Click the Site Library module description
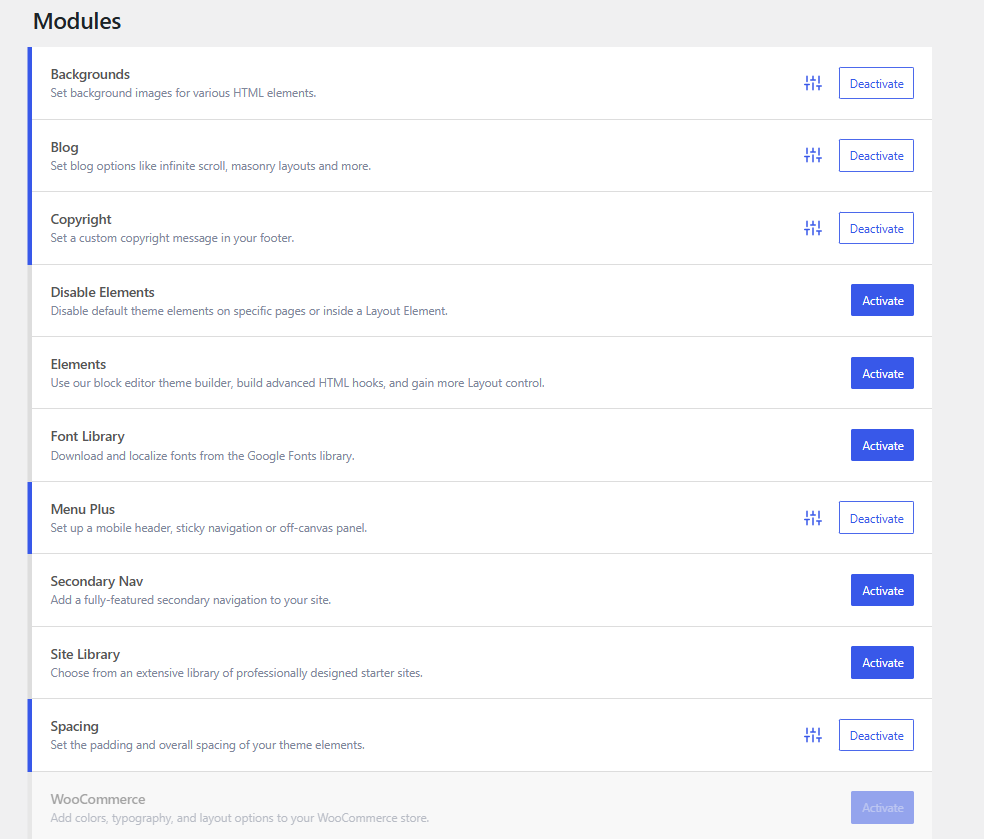 (x=236, y=673)
